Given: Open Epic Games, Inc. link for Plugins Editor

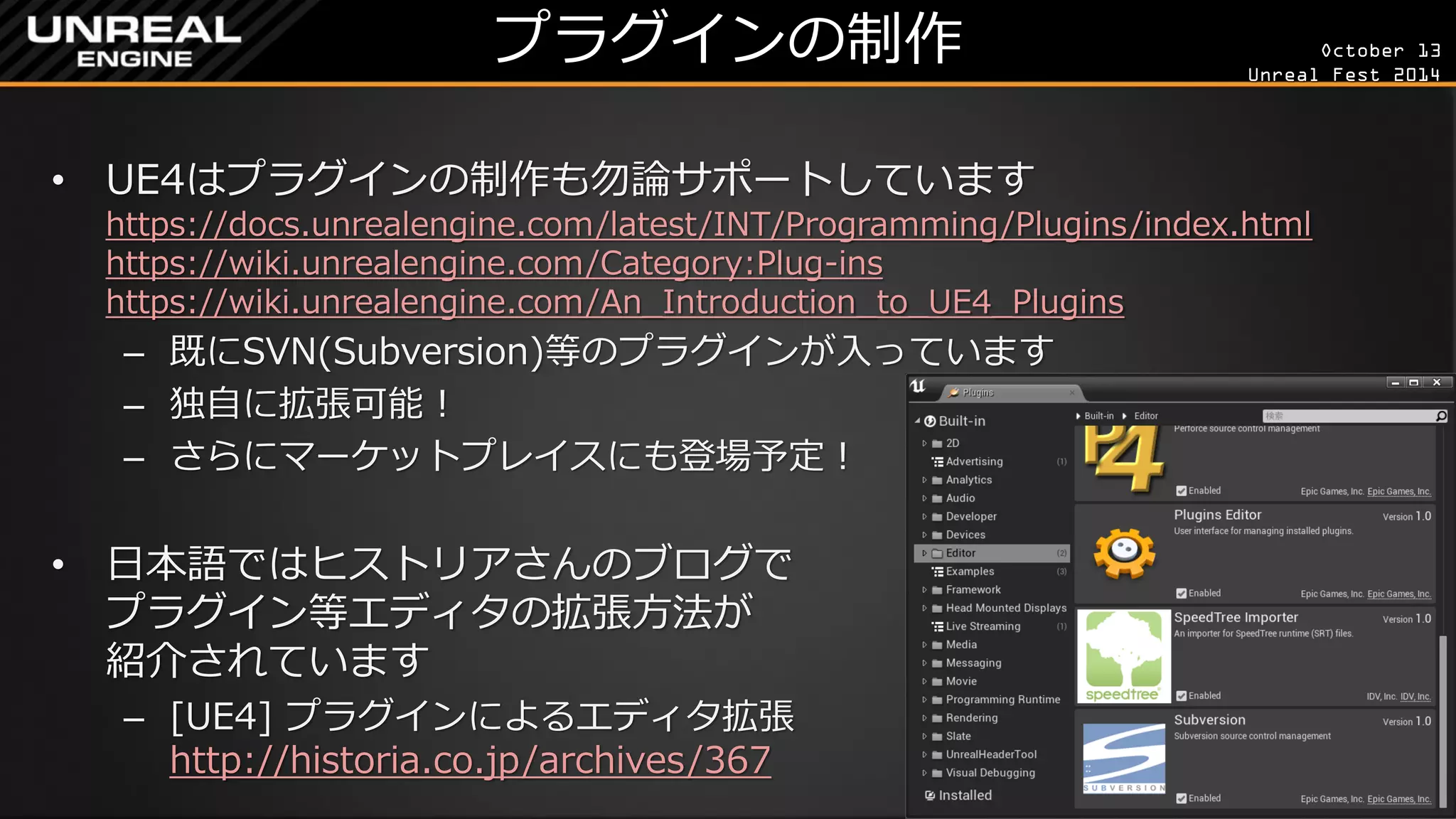Looking at the screenshot, I should [1399, 594].
